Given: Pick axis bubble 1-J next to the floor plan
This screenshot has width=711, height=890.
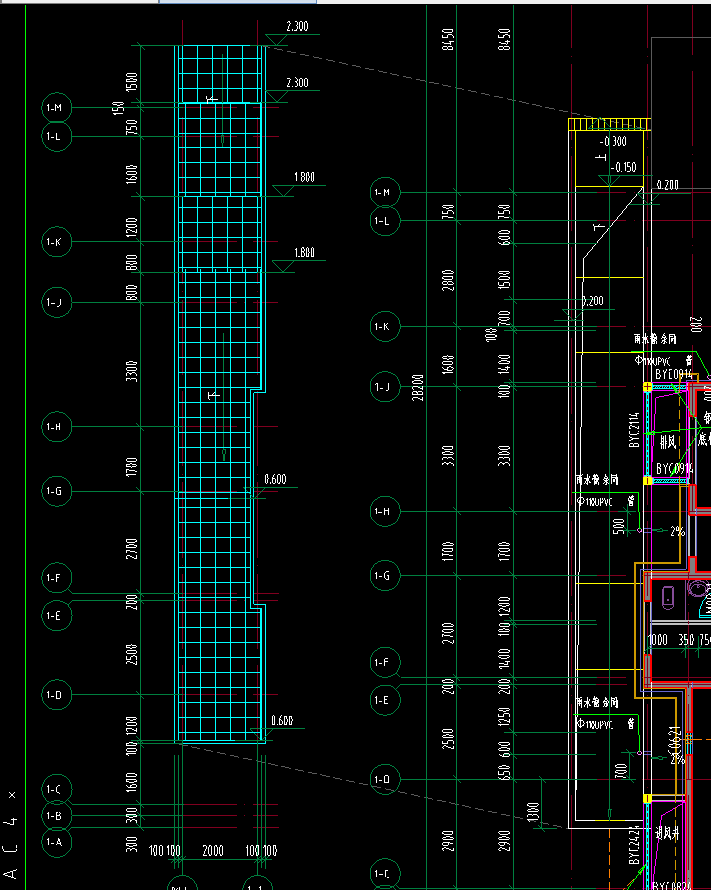Looking at the screenshot, I should click(x=385, y=387).
